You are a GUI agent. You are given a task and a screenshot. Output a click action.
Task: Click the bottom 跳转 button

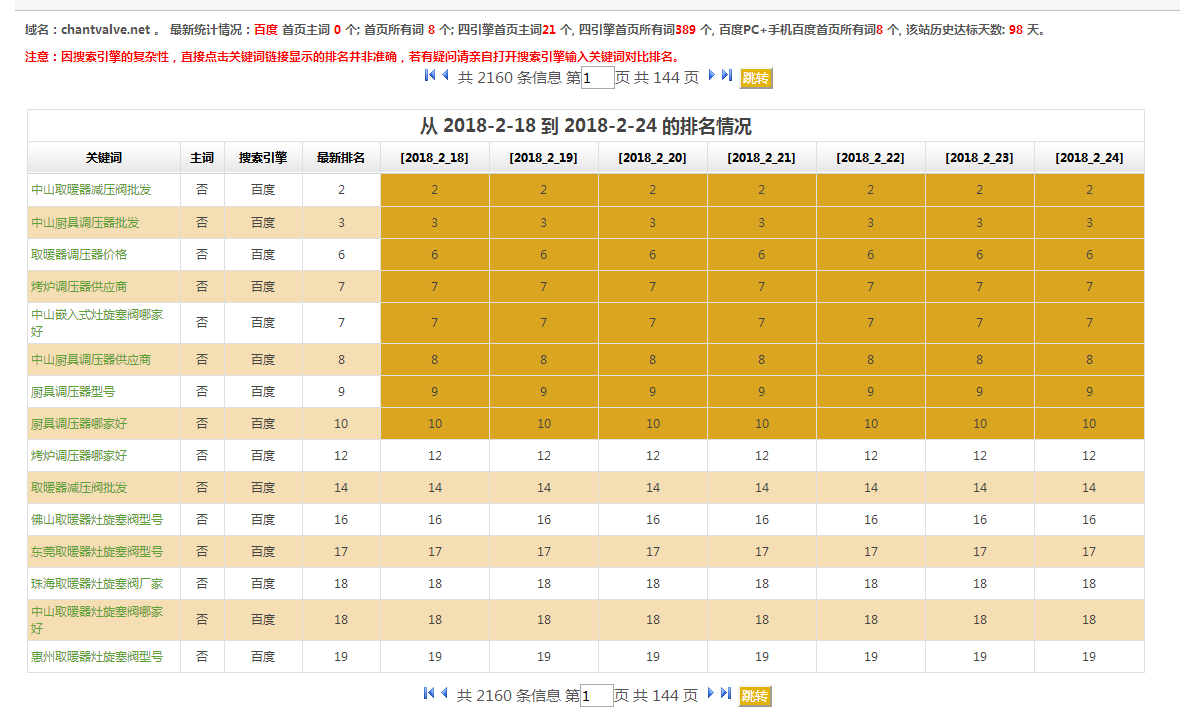(x=756, y=696)
